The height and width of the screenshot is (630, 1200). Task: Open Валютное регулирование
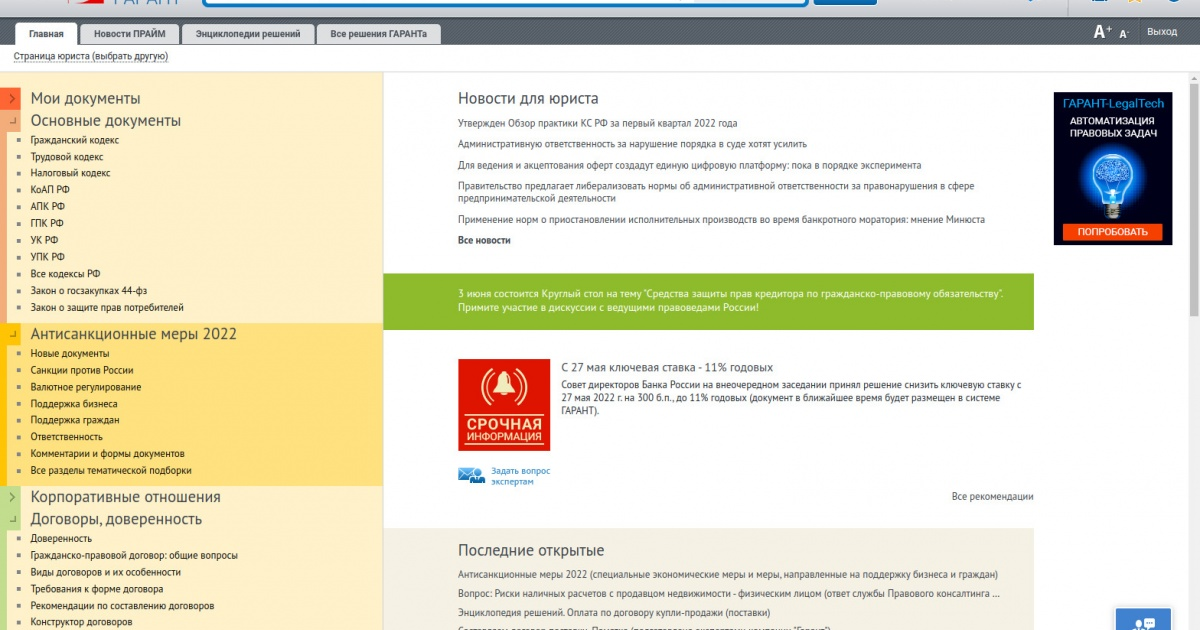point(86,387)
